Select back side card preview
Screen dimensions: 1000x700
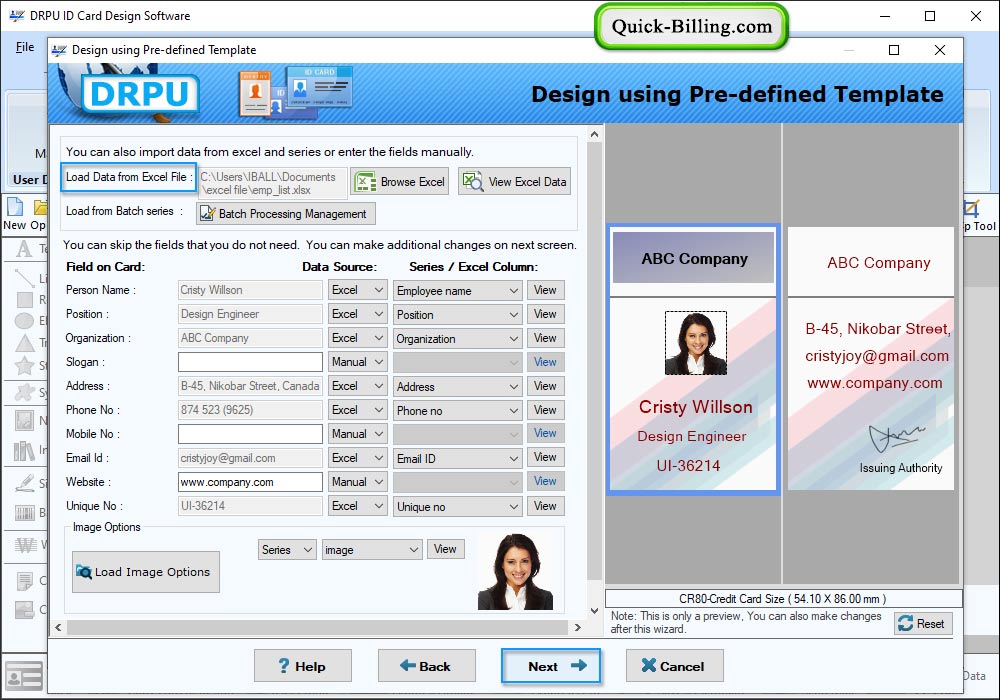(x=871, y=358)
